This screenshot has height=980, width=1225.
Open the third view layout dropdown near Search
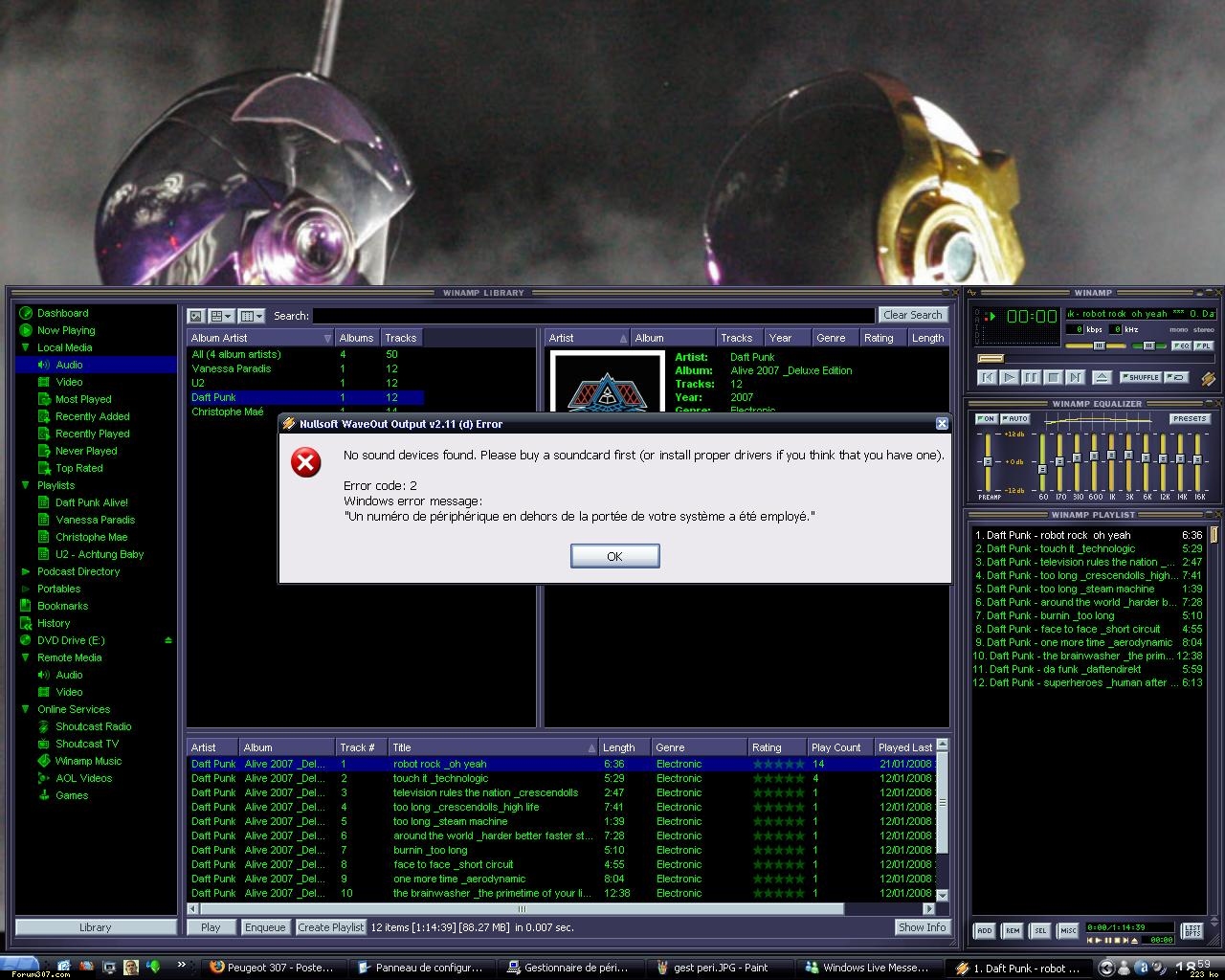[252, 316]
